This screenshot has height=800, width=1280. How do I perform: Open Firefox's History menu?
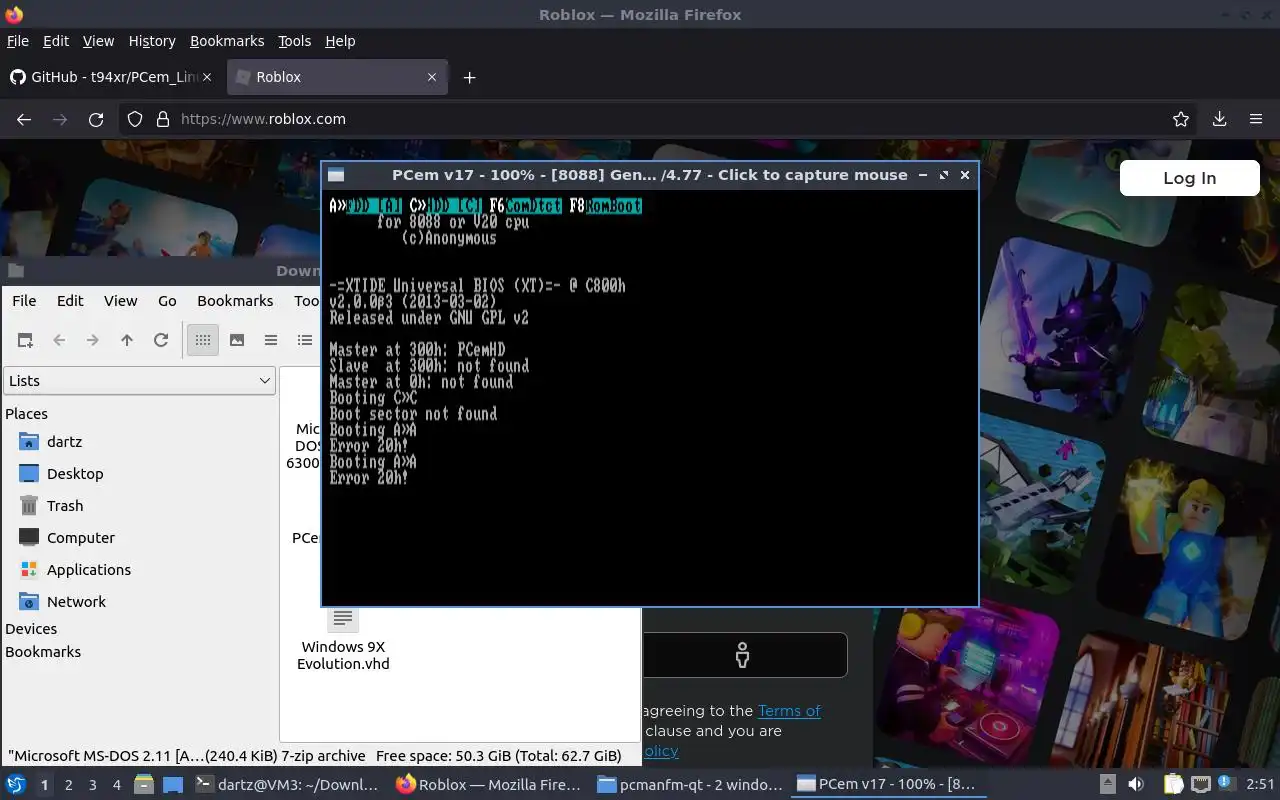tap(152, 41)
